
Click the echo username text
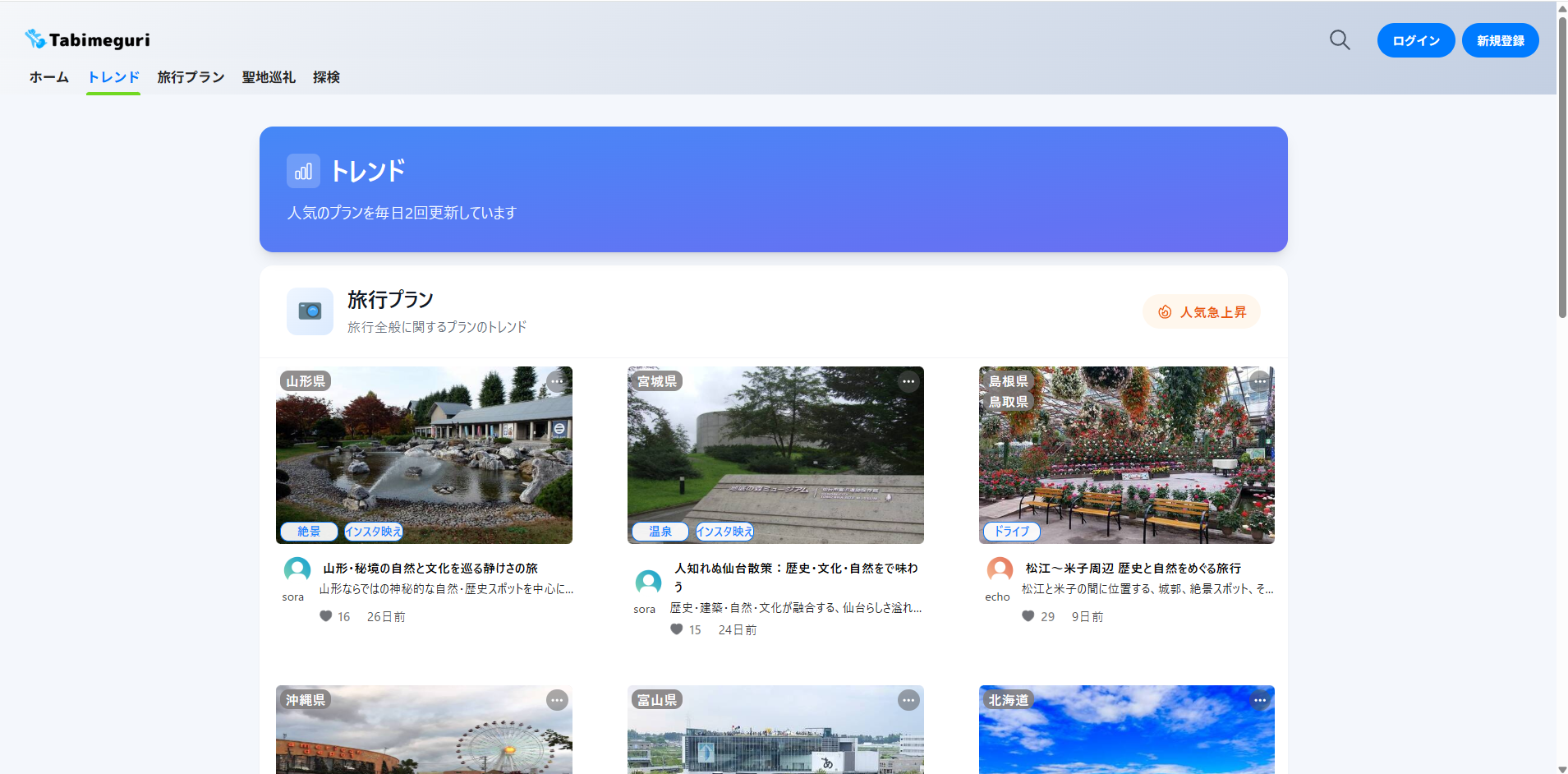click(x=997, y=597)
